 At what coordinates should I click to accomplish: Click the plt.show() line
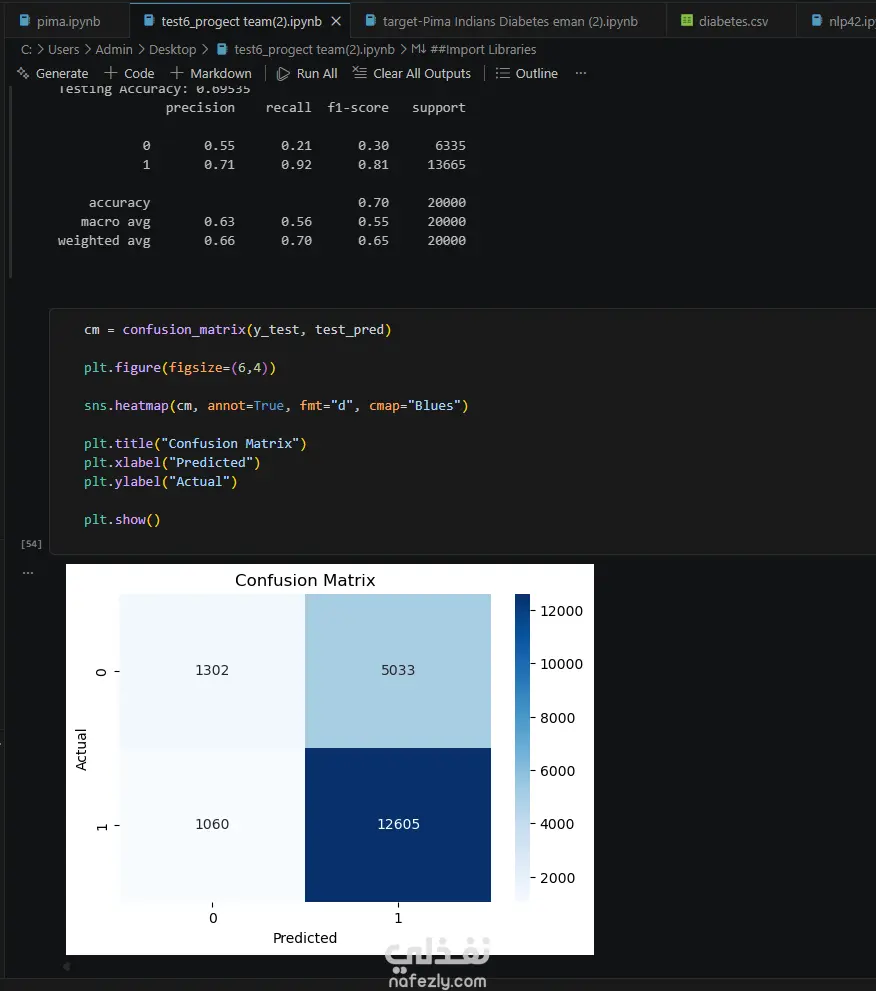(122, 519)
